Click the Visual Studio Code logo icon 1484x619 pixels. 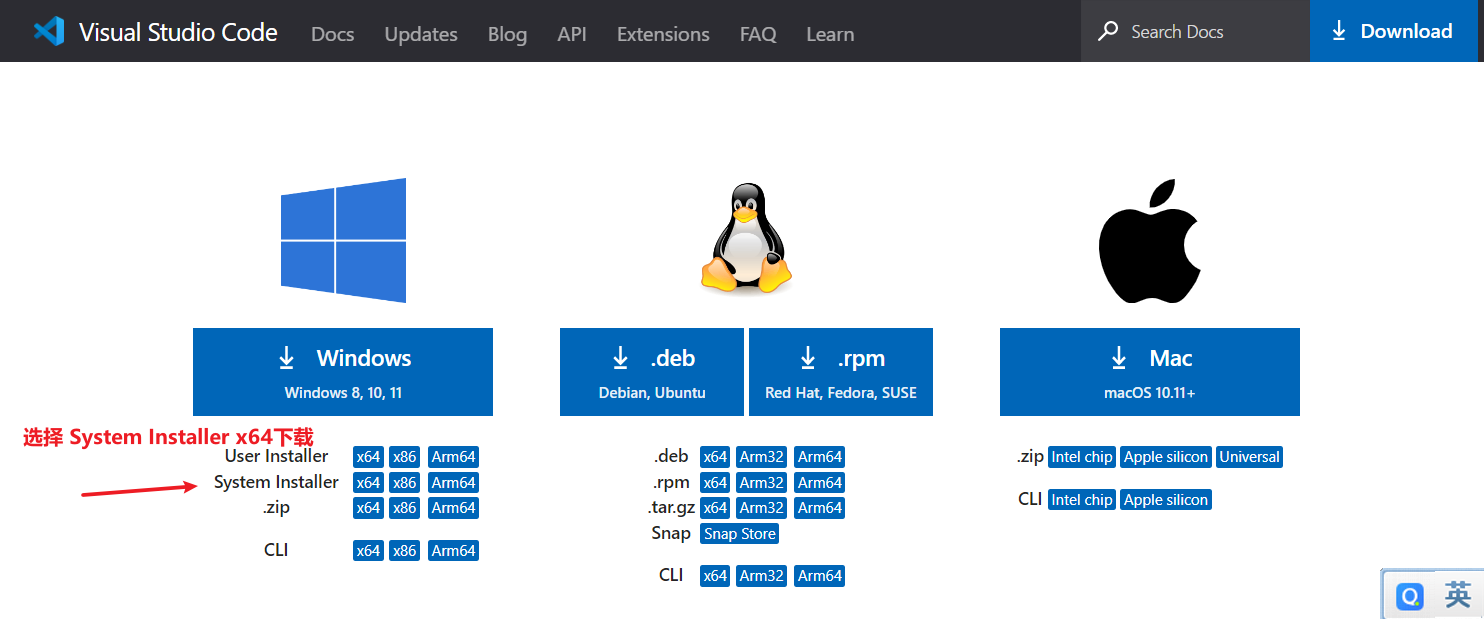(48, 32)
